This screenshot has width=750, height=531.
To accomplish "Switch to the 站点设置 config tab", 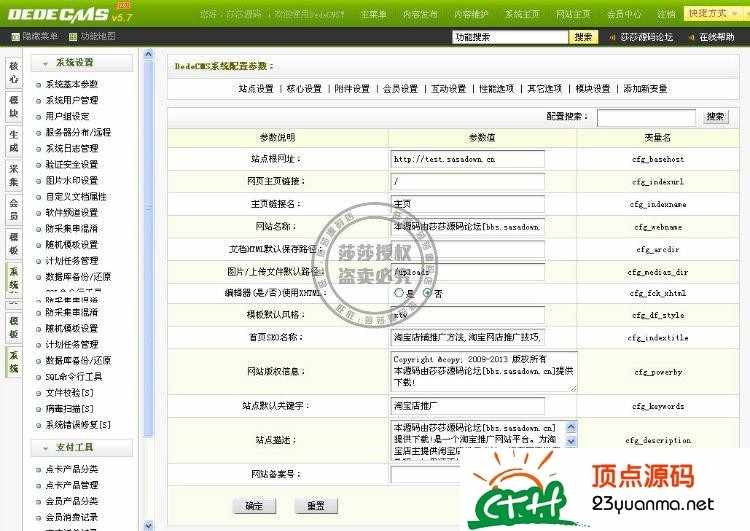I will (256, 89).
